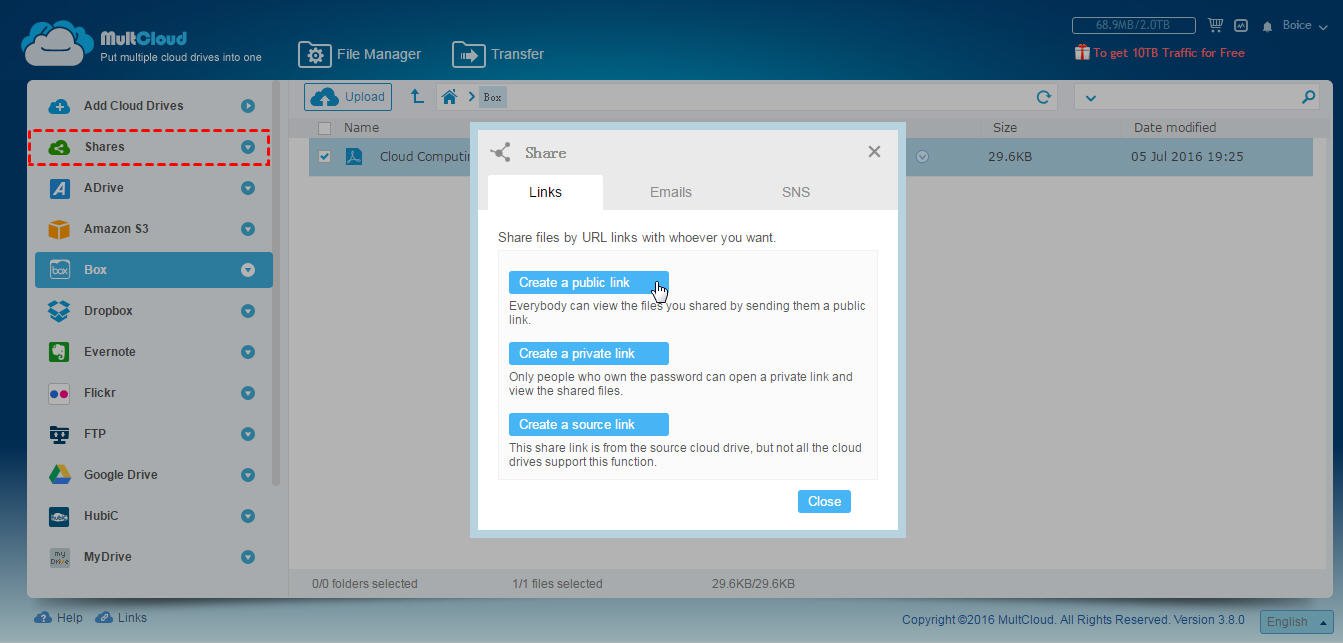Sort by Date modified column
Viewport: 1343px width, 643px height.
(x=1175, y=128)
